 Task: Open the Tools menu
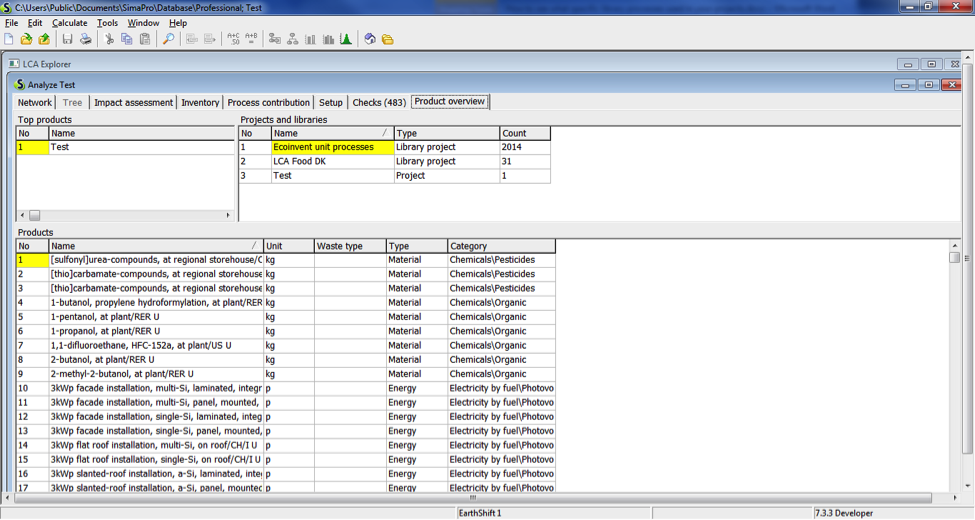point(107,23)
